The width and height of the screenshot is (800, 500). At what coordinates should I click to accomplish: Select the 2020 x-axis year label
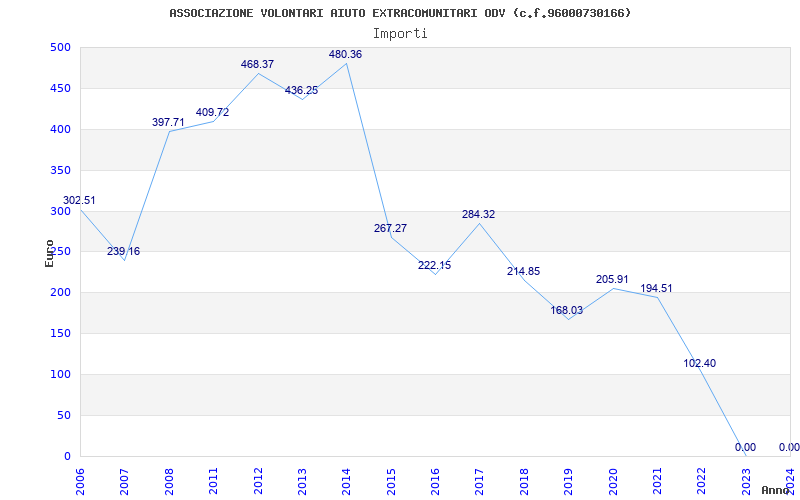tap(613, 481)
